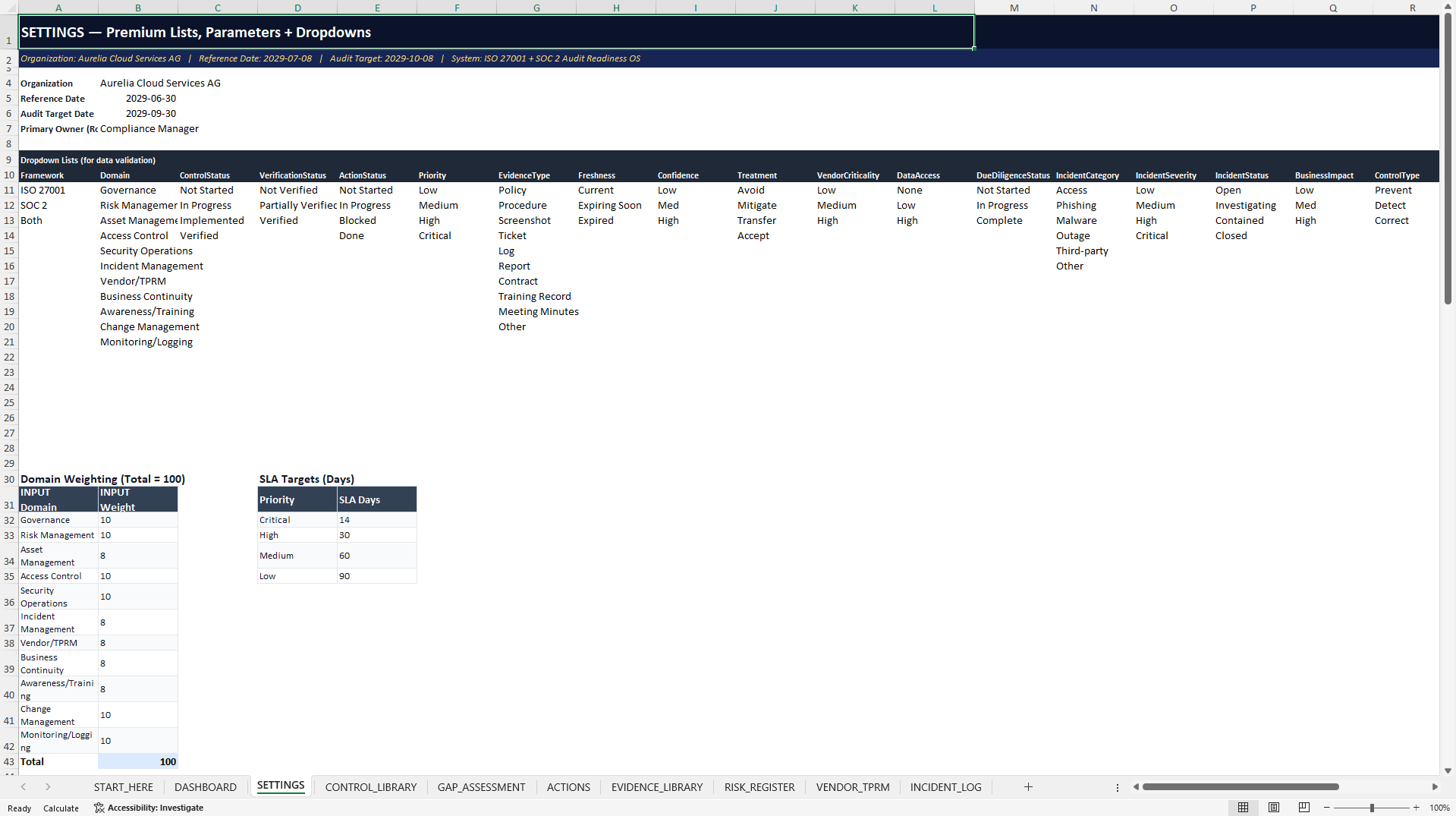Select Expiring Soon freshness cell

click(616, 206)
